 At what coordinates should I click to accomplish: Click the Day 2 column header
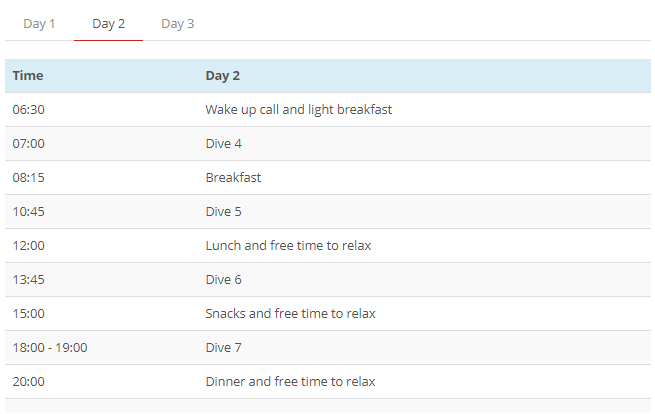tap(223, 76)
